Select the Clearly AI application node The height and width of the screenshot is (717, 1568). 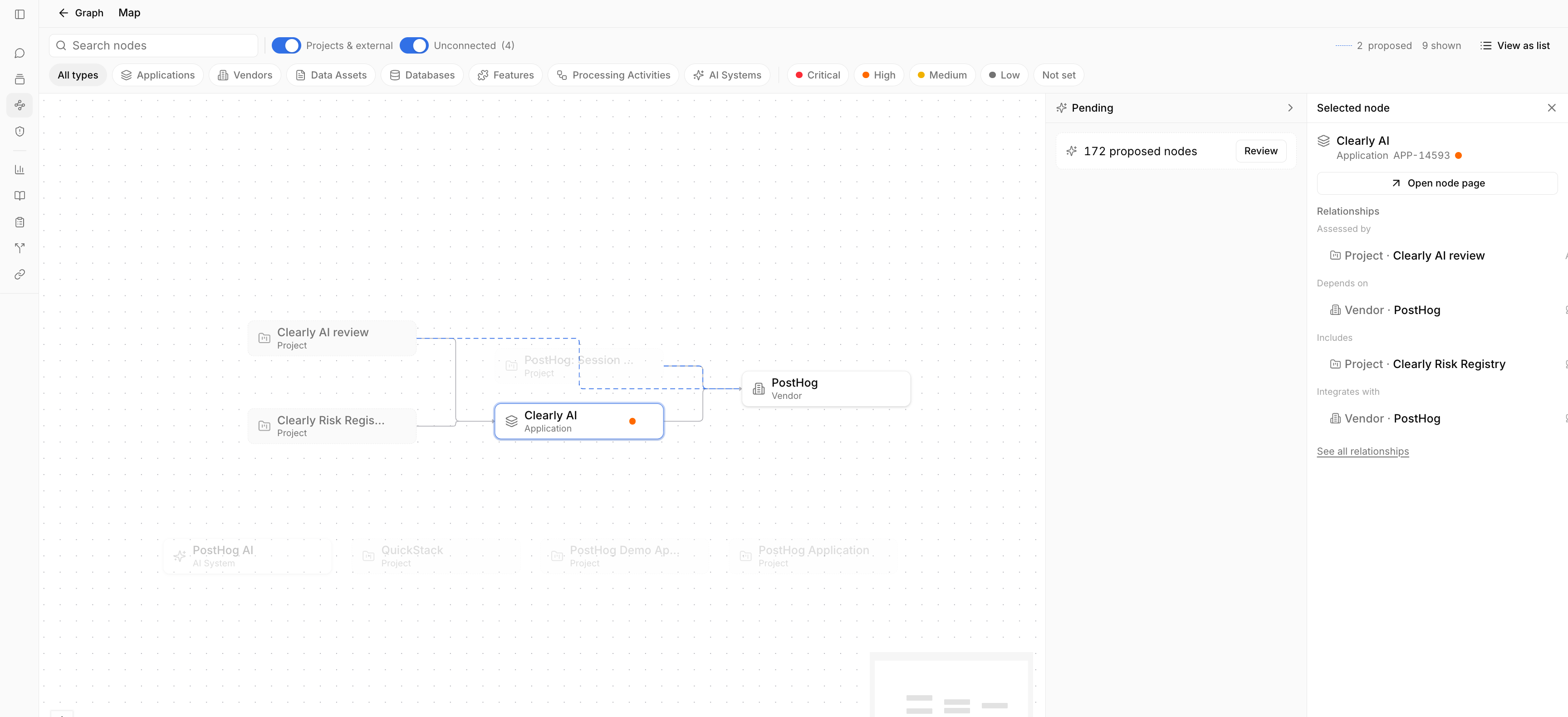click(x=579, y=421)
